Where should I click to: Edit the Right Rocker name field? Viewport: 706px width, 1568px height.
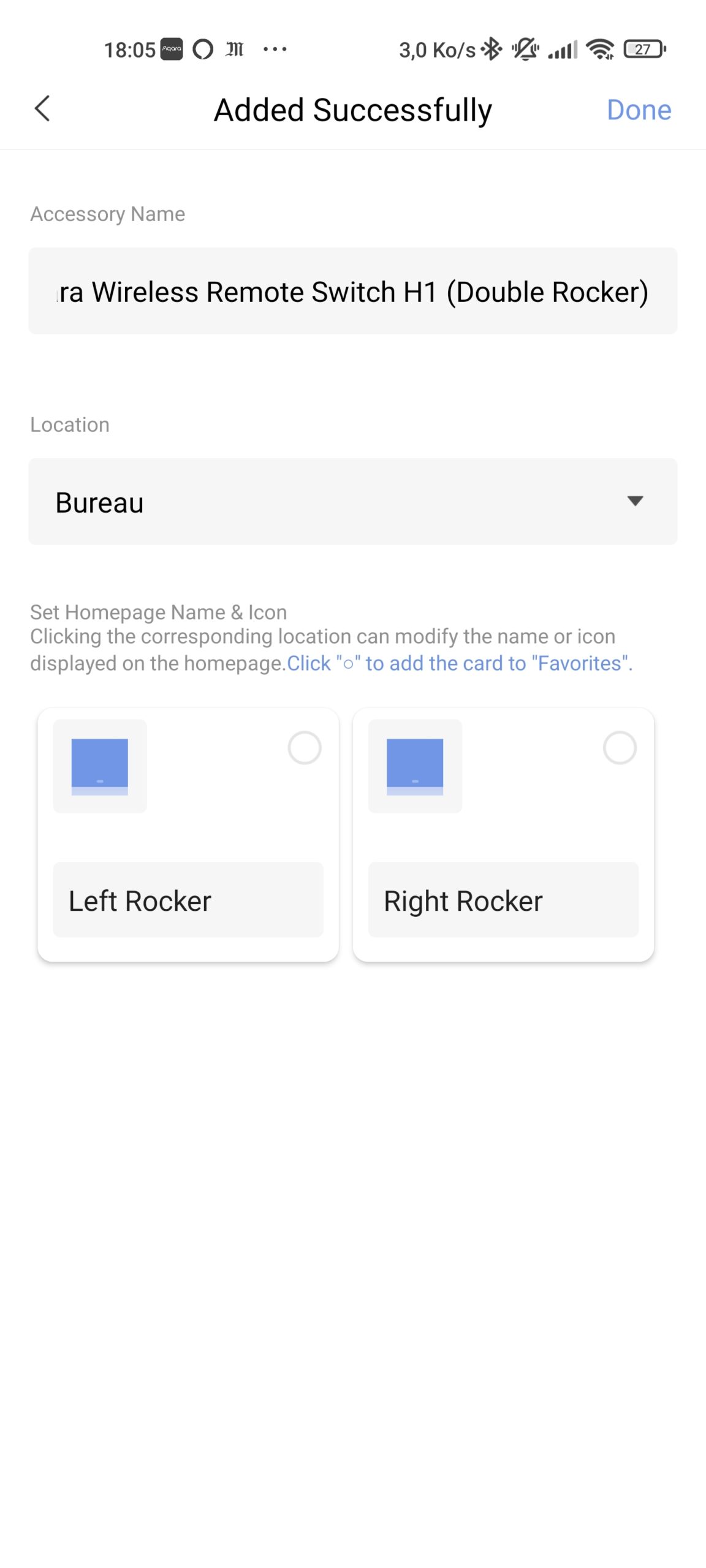pyautogui.click(x=503, y=900)
